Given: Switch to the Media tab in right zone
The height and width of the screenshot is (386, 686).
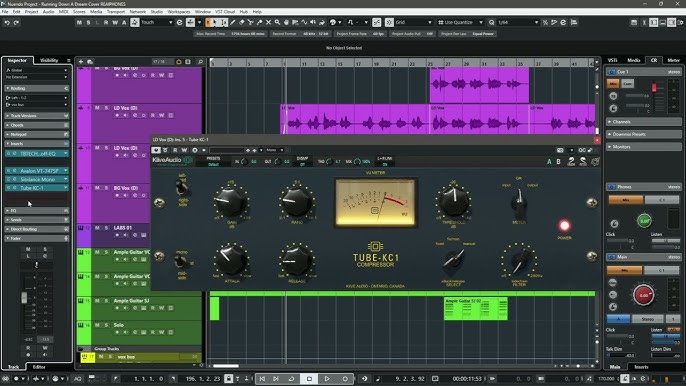Looking at the screenshot, I should coord(634,60).
